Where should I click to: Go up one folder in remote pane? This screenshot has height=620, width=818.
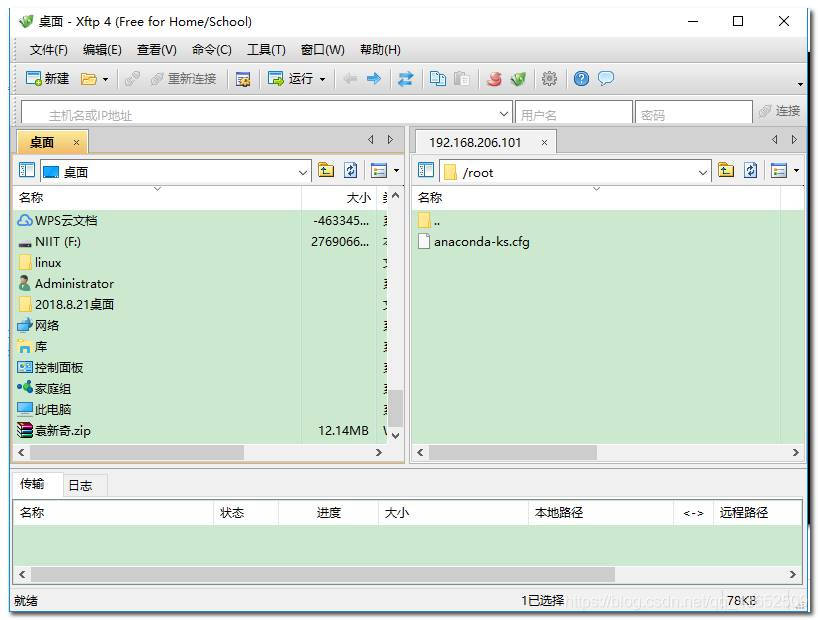pos(726,170)
